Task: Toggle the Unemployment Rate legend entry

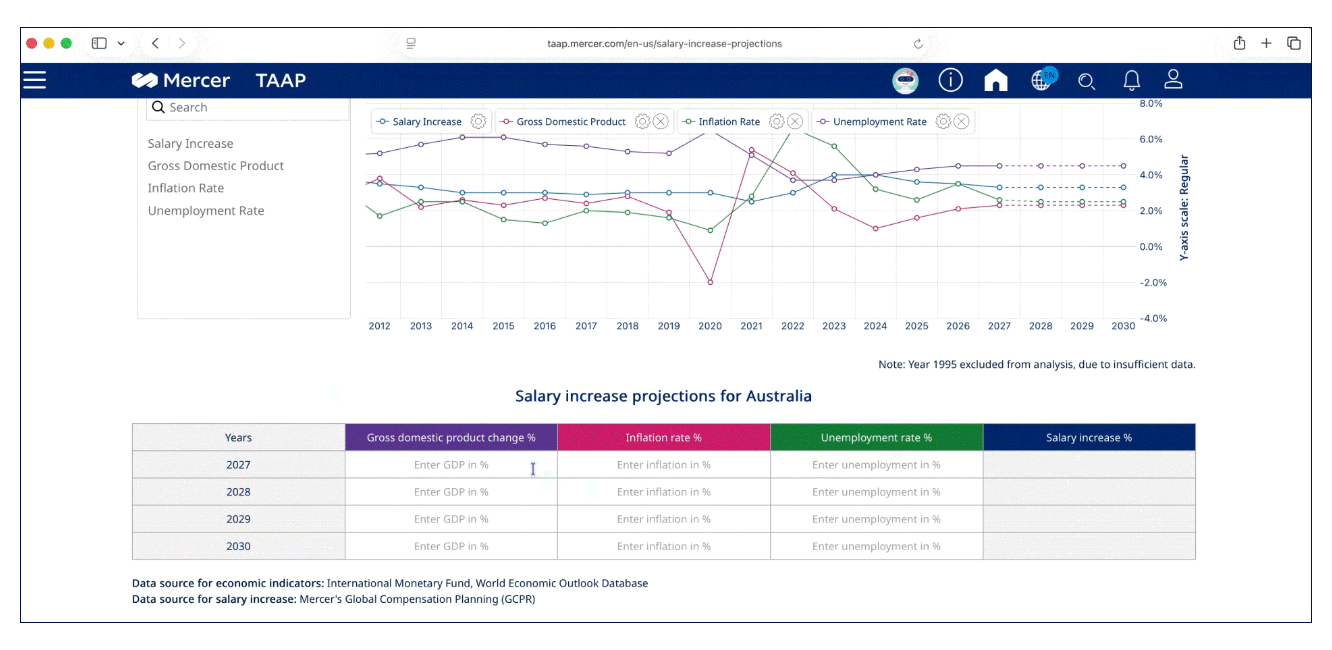Action: tap(872, 122)
